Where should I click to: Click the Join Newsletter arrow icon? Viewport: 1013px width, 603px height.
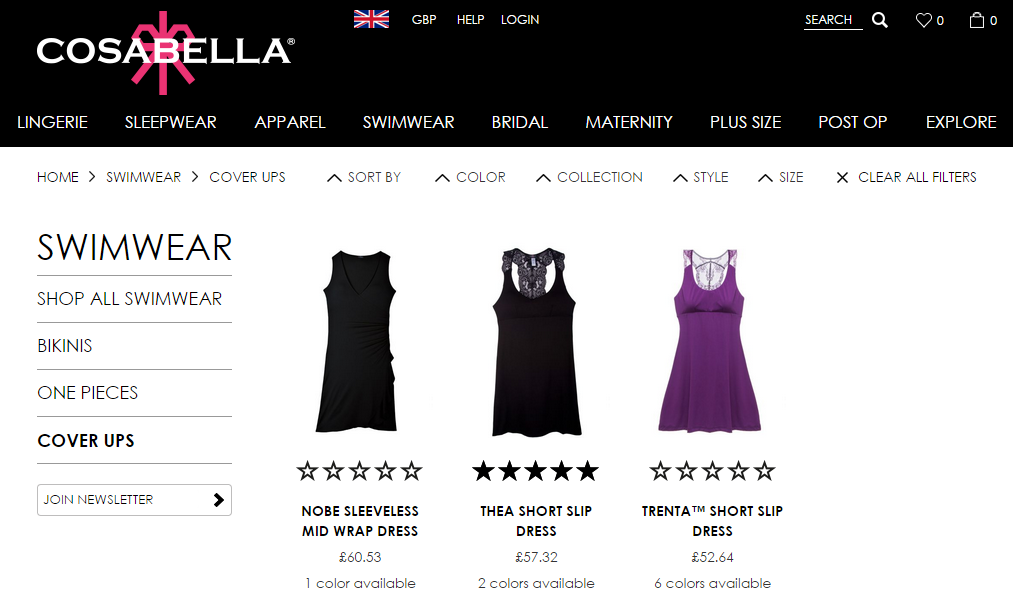(218, 500)
